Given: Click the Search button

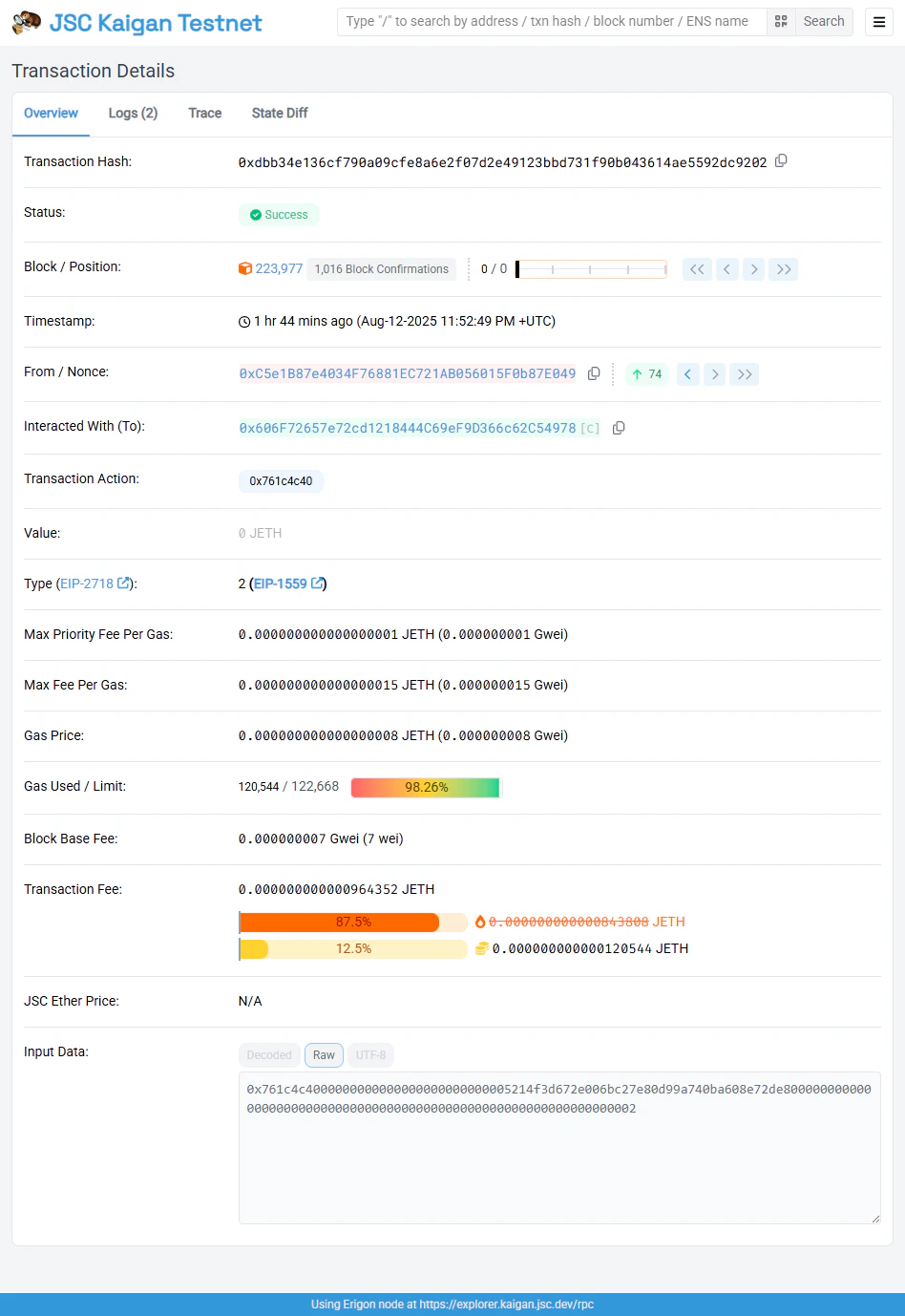Looking at the screenshot, I should [824, 21].
